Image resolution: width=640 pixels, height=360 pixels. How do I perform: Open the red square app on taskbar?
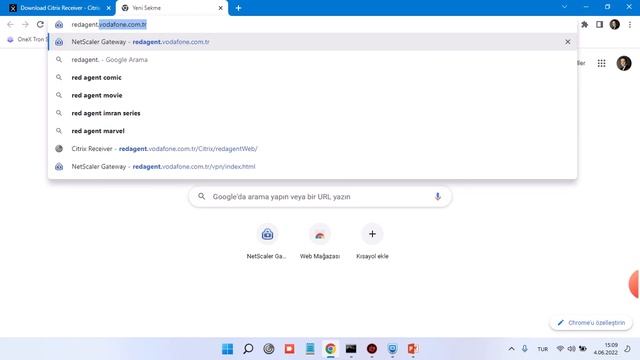coord(289,349)
